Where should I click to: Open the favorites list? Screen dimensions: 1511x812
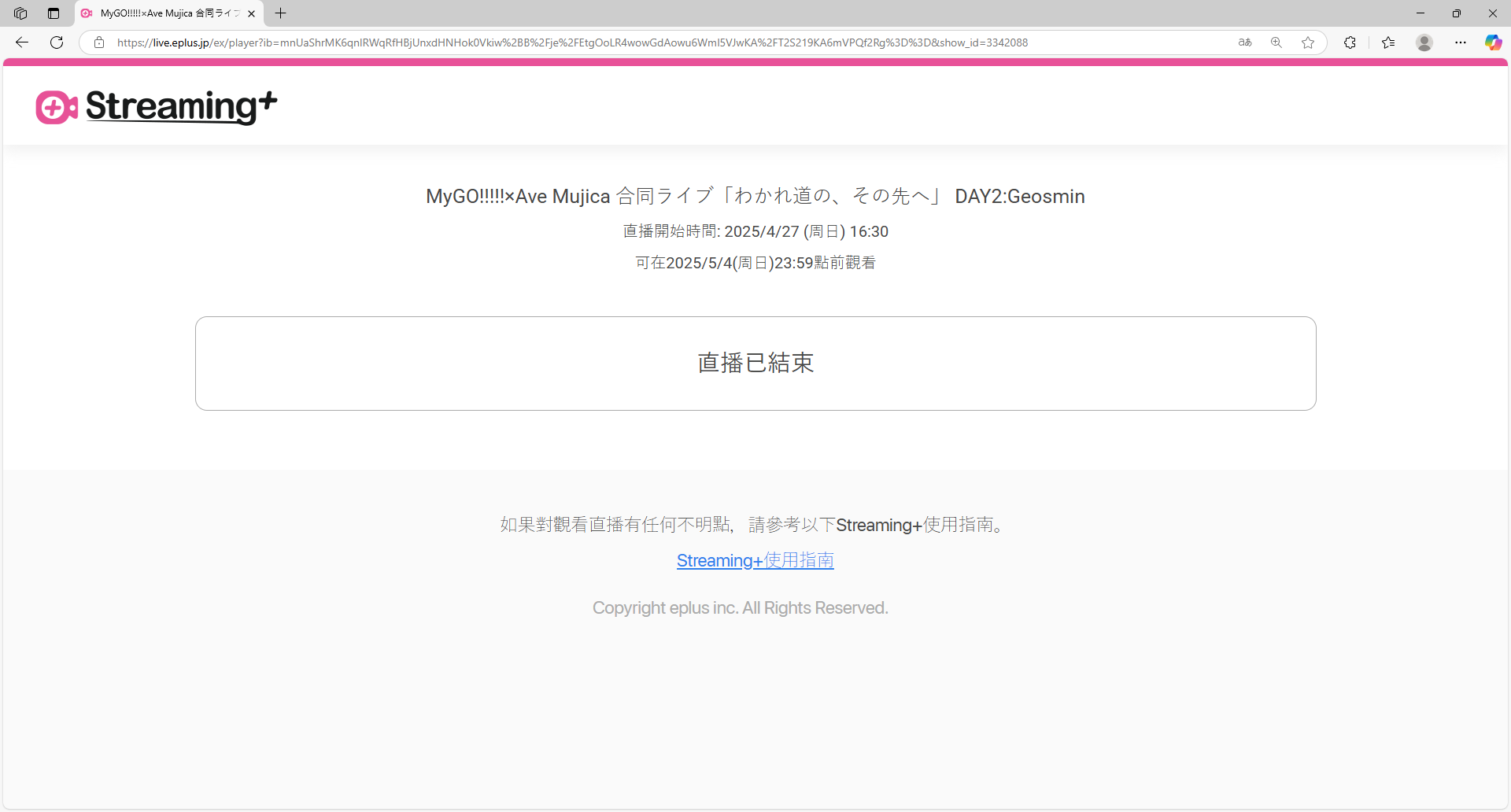[x=1388, y=42]
